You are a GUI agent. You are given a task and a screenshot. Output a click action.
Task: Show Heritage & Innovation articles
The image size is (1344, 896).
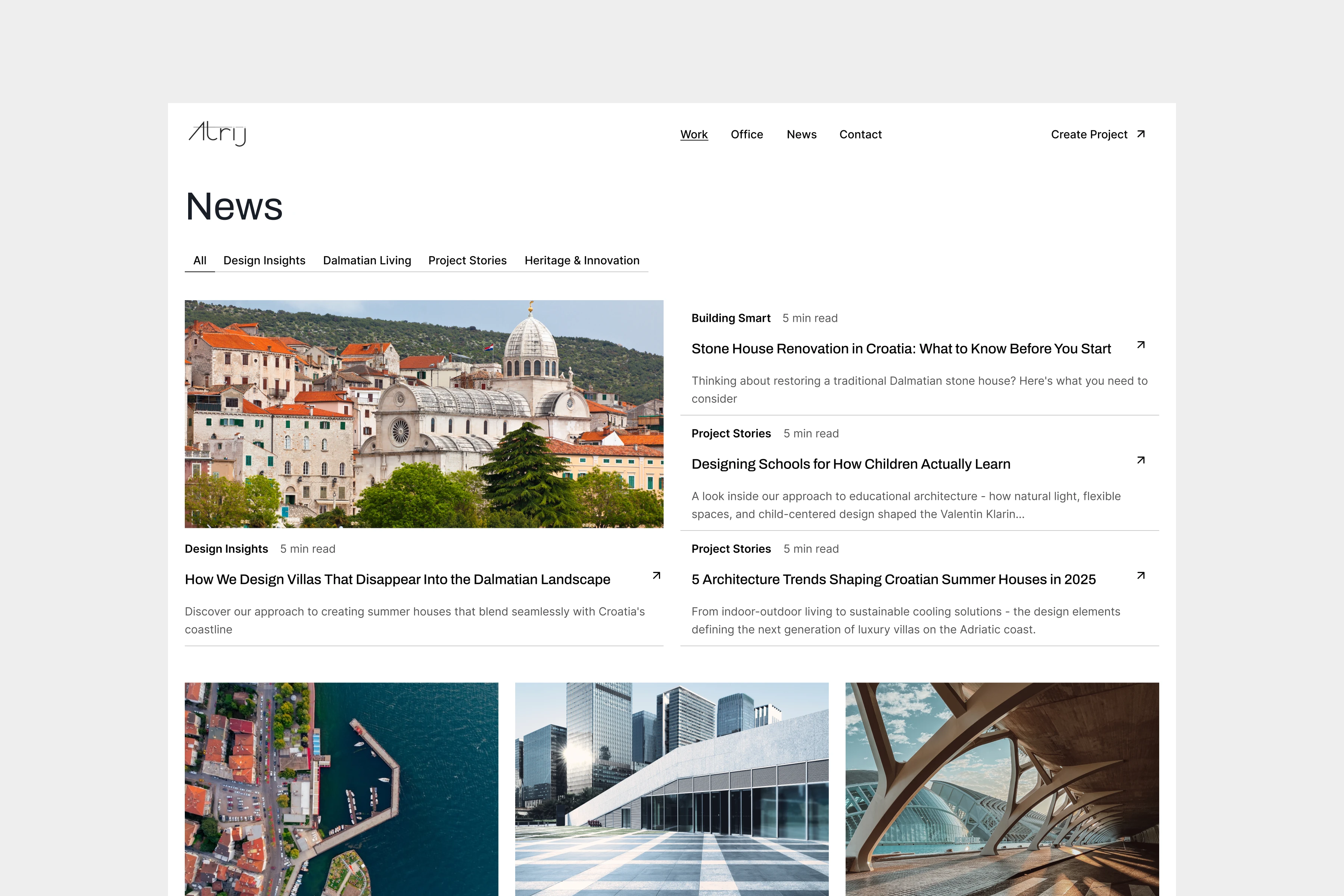(x=582, y=261)
